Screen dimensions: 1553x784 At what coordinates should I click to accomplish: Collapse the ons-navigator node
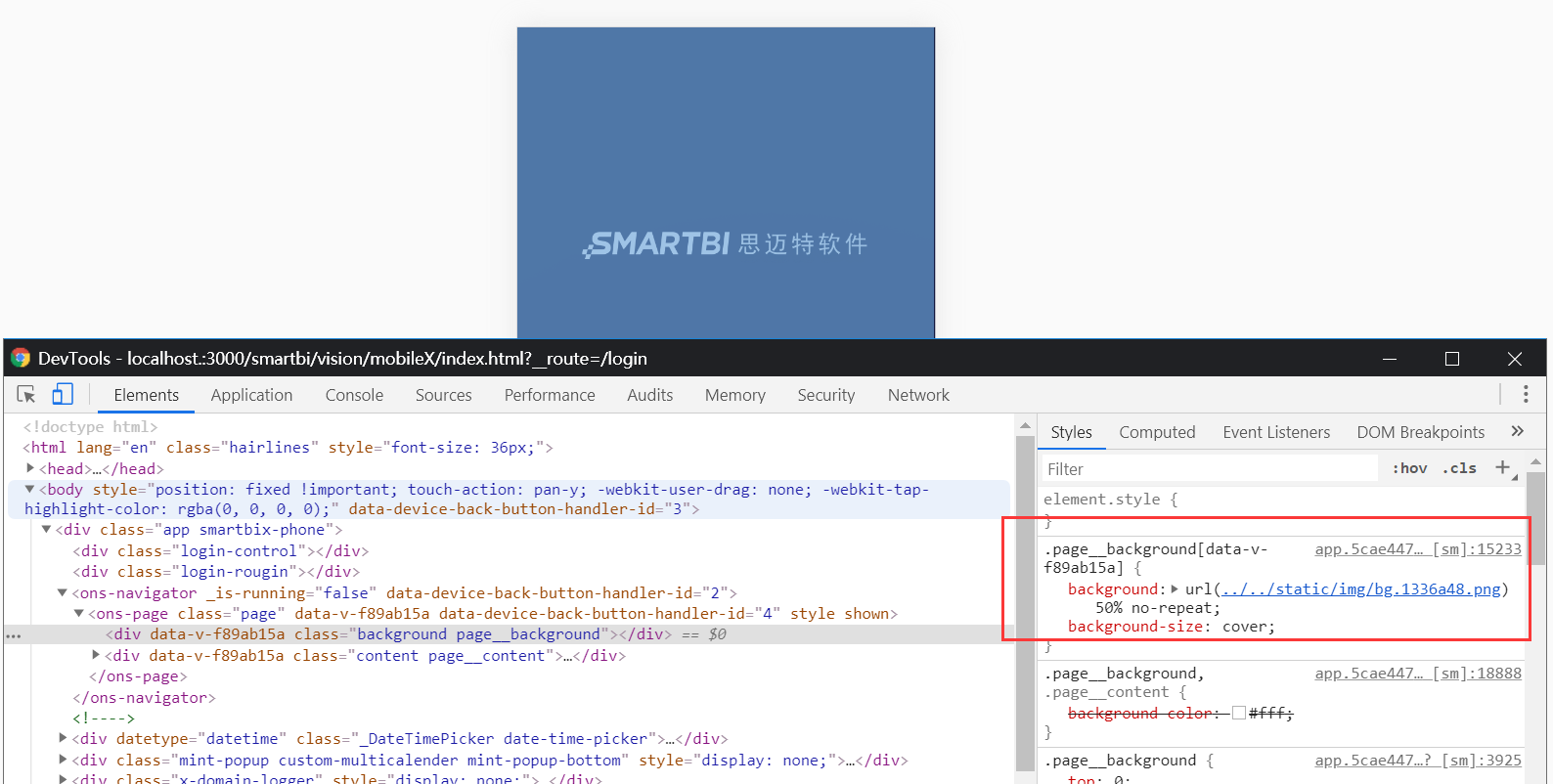pos(63,592)
